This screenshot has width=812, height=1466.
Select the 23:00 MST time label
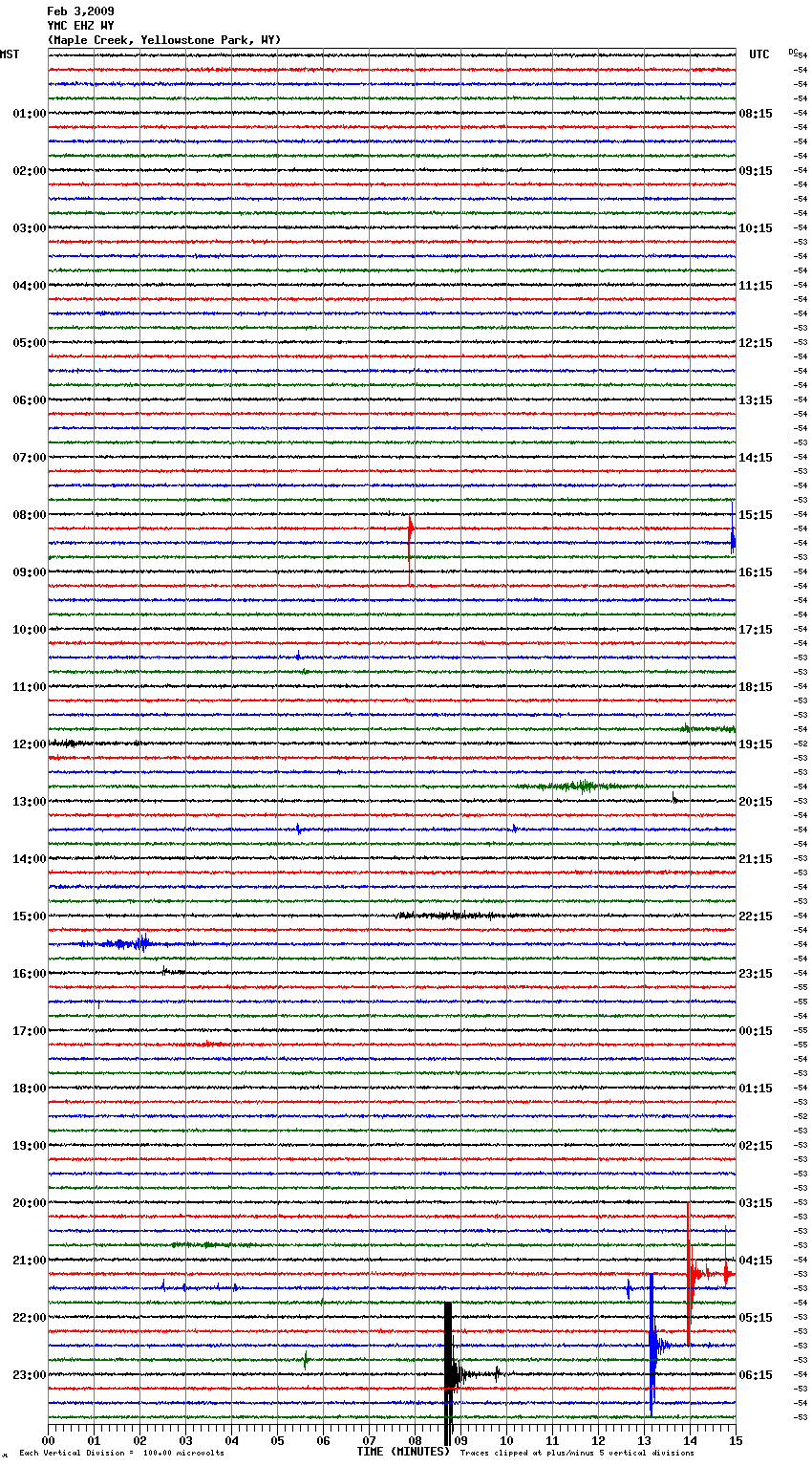(x=30, y=1375)
